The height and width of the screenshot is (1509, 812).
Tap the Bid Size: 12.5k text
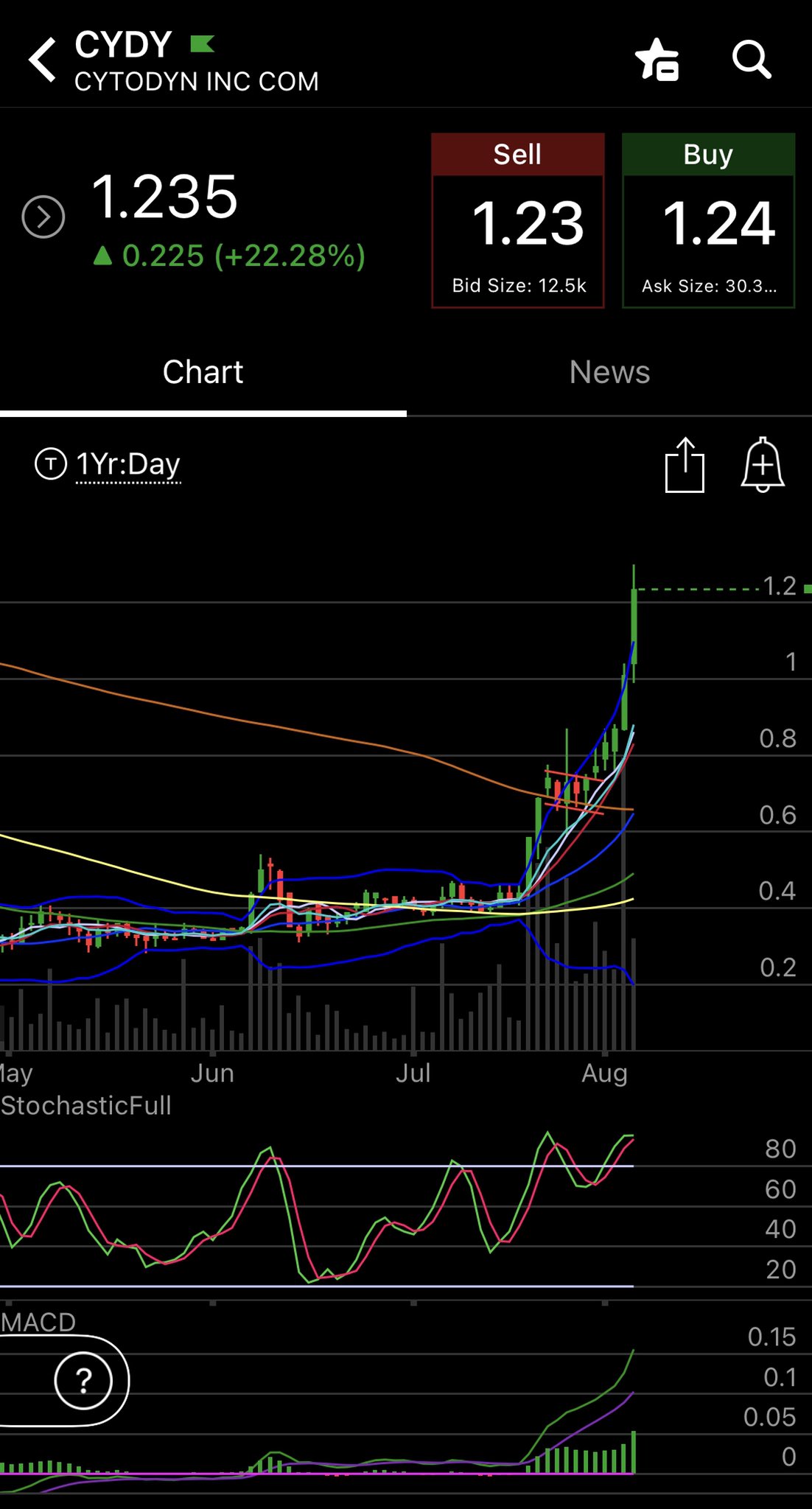click(519, 286)
